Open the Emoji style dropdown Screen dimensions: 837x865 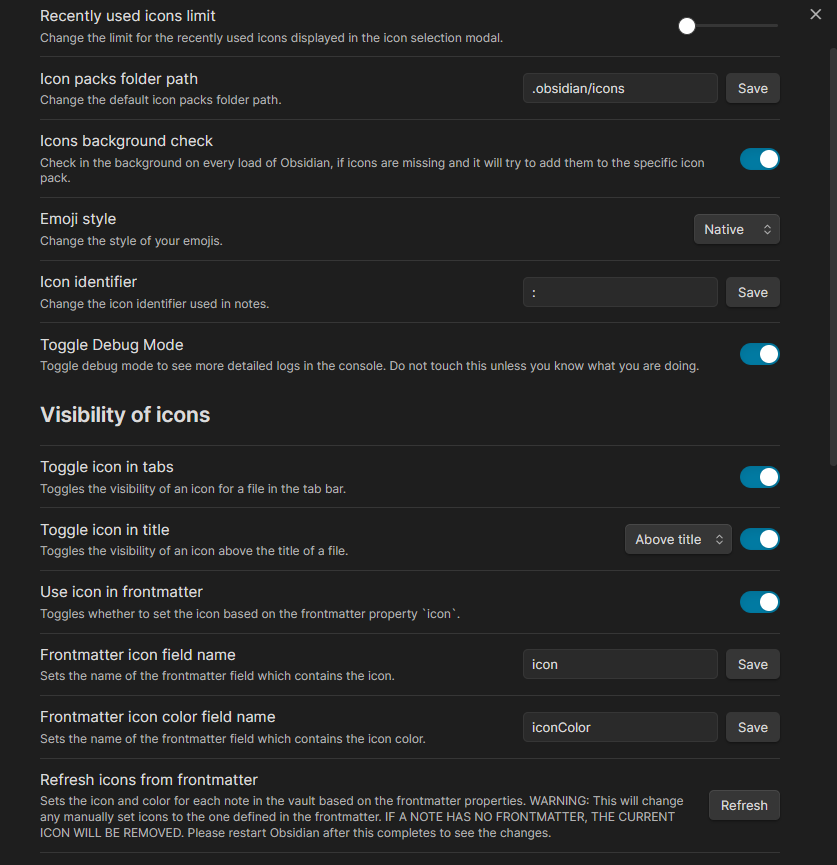point(736,229)
